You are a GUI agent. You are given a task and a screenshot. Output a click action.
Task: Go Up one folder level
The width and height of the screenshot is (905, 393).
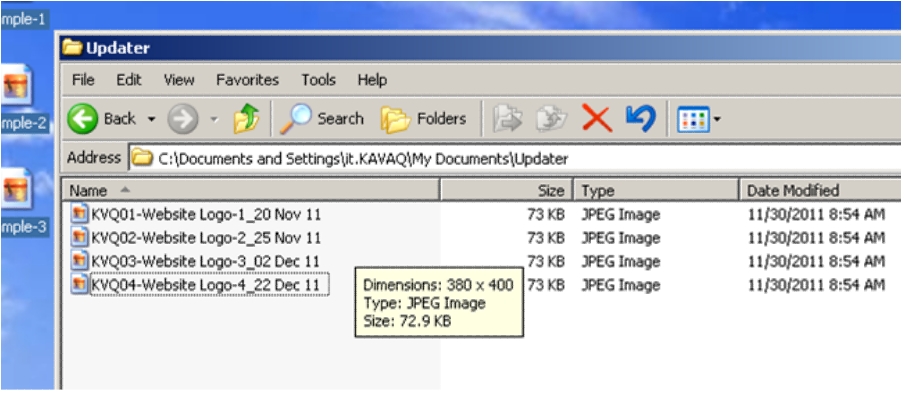(x=246, y=119)
